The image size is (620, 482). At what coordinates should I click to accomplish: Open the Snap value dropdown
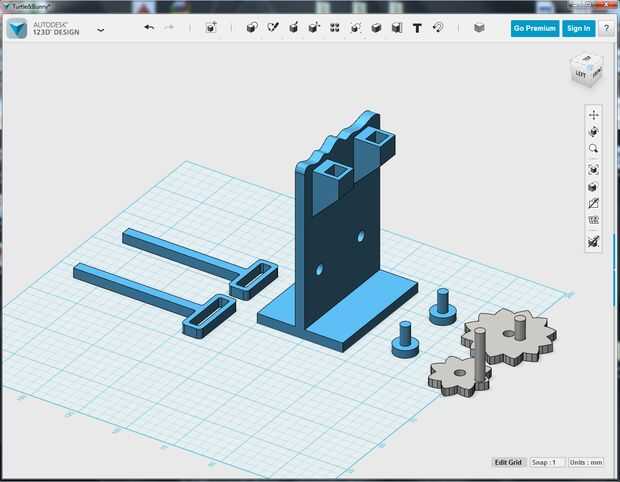click(x=544, y=462)
